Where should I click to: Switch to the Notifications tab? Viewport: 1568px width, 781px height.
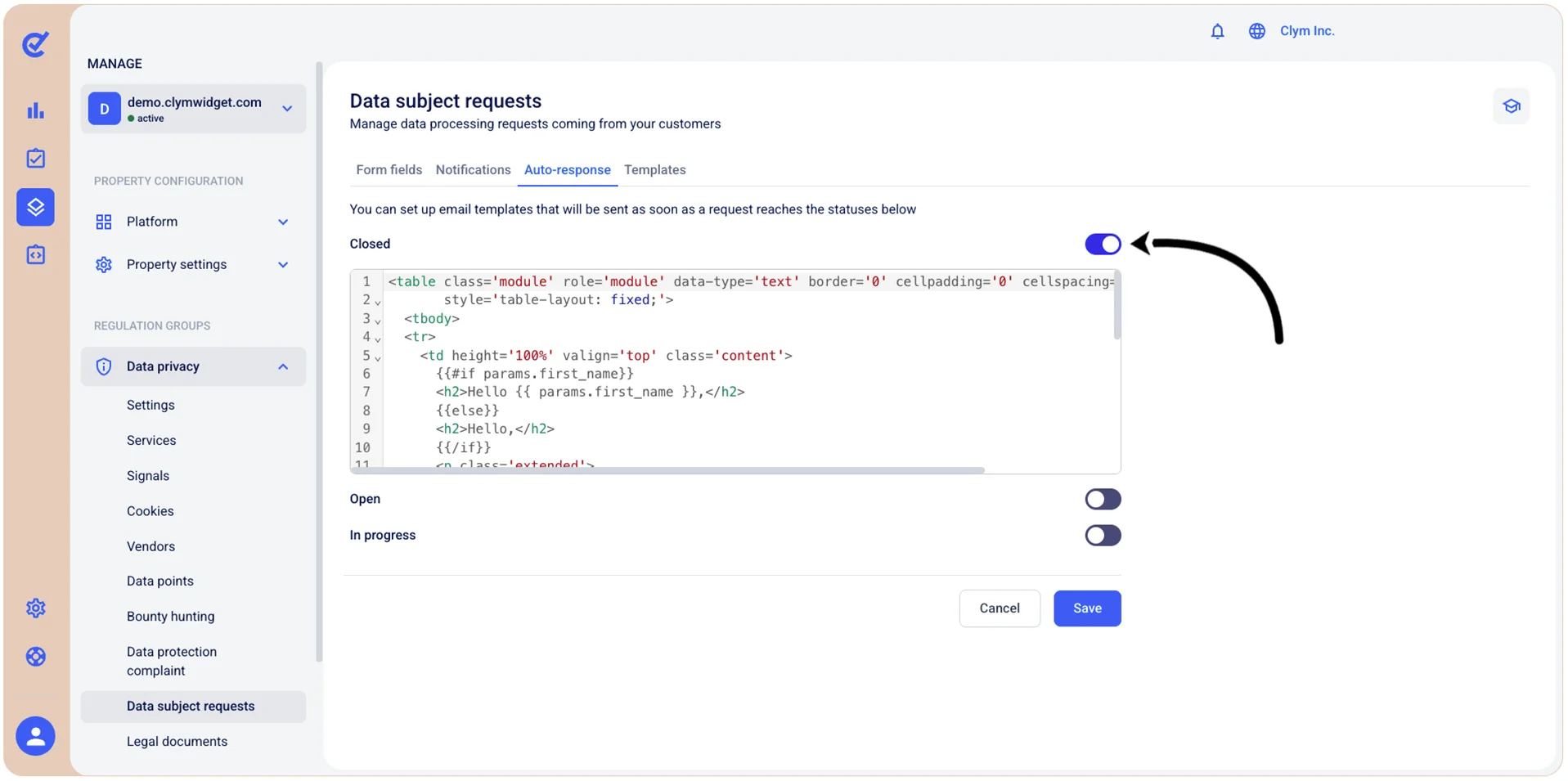click(x=473, y=170)
